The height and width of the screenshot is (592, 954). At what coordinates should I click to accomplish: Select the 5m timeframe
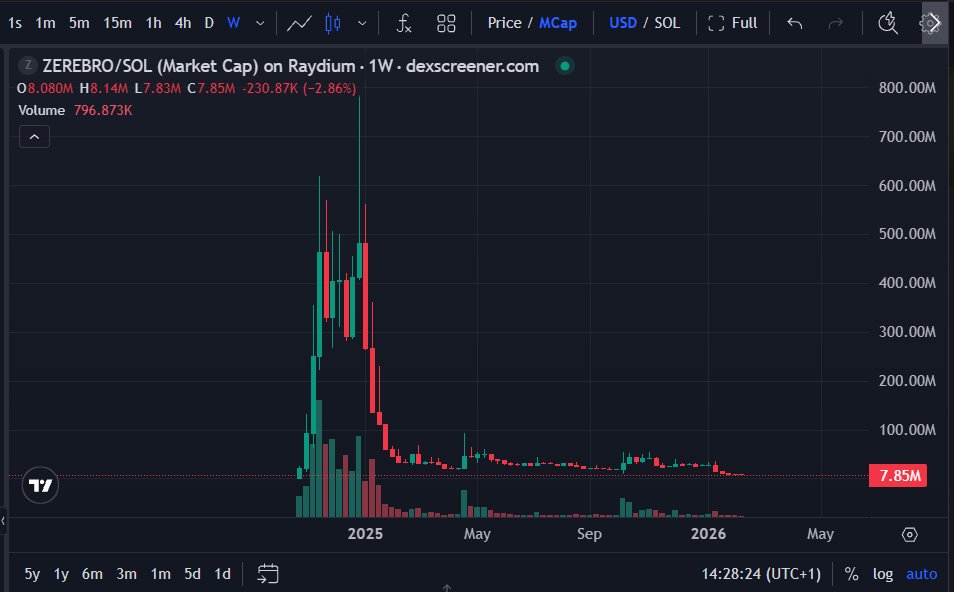click(x=79, y=23)
